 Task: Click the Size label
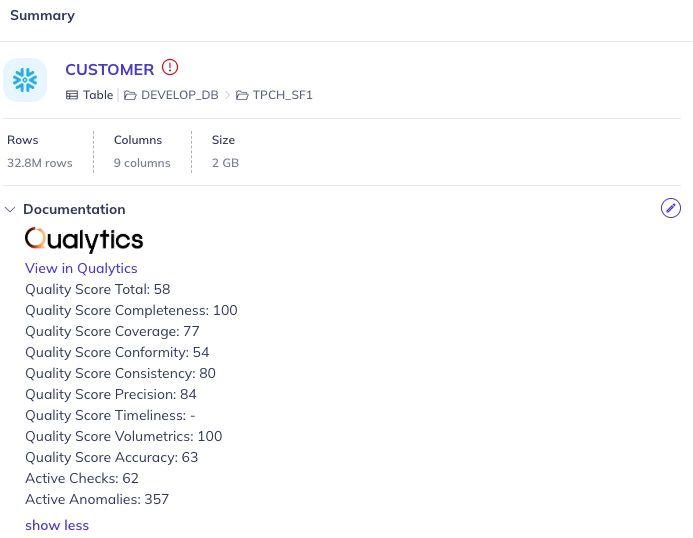point(223,140)
